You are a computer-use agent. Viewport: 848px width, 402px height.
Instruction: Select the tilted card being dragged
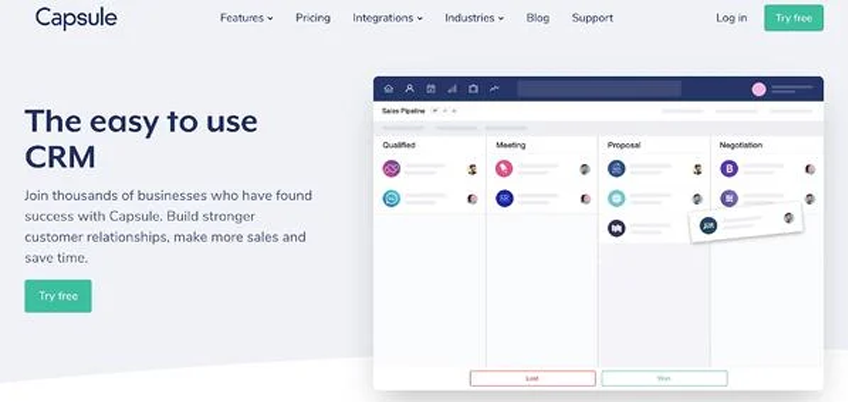click(x=746, y=222)
